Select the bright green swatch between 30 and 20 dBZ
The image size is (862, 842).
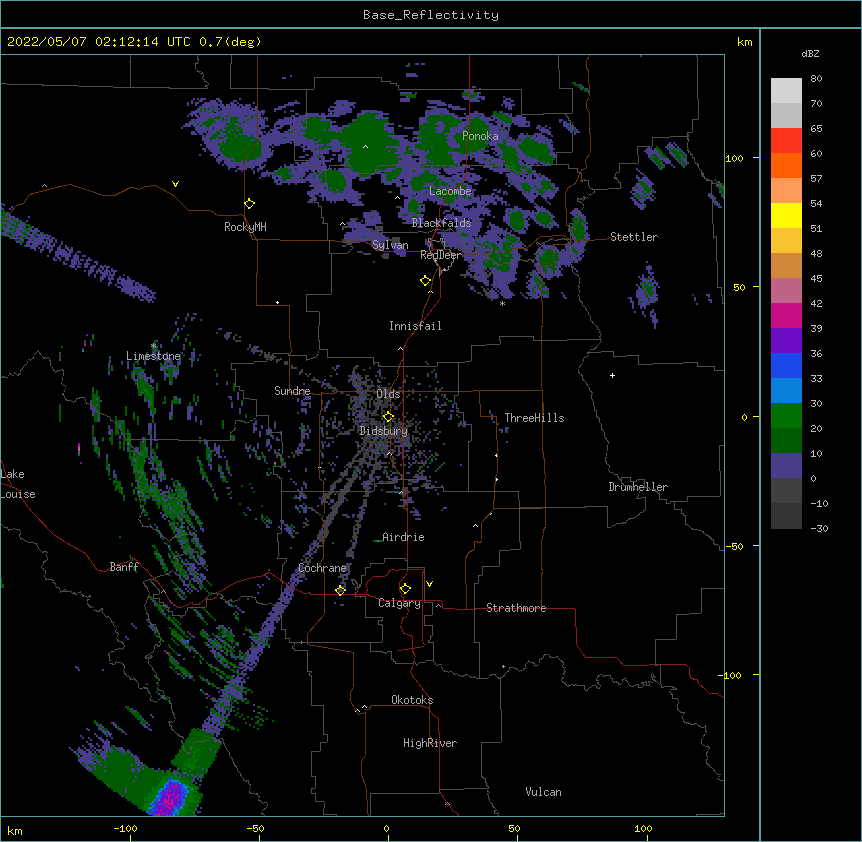786,416
